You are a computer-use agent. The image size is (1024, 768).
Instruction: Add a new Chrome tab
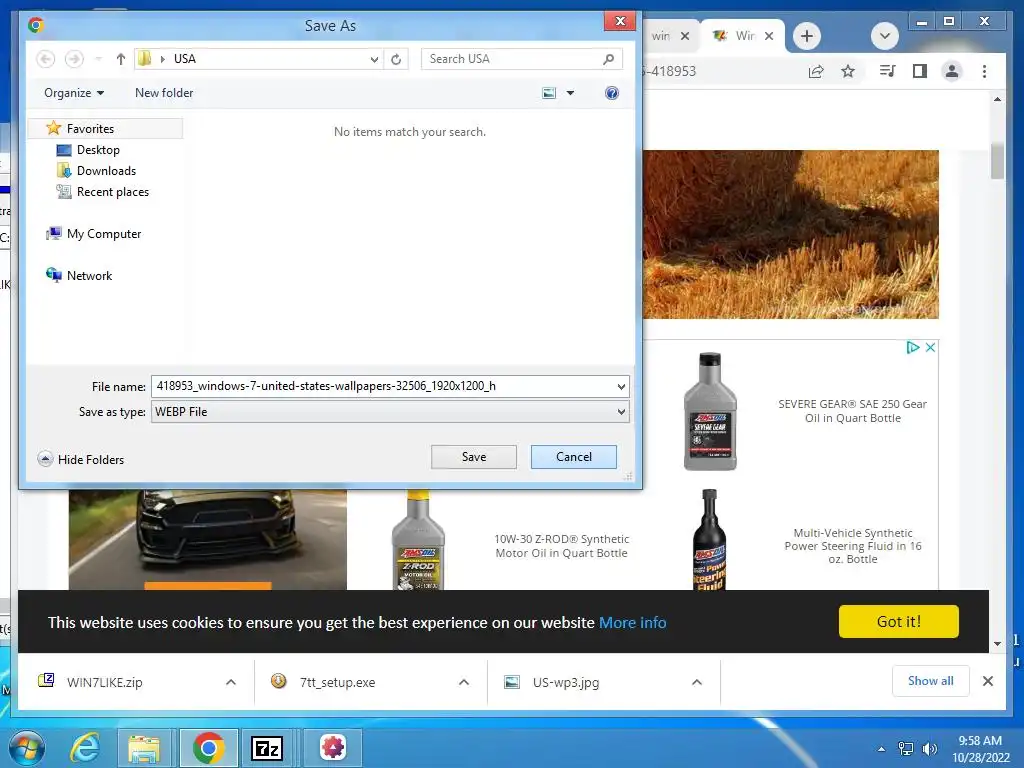coord(807,36)
